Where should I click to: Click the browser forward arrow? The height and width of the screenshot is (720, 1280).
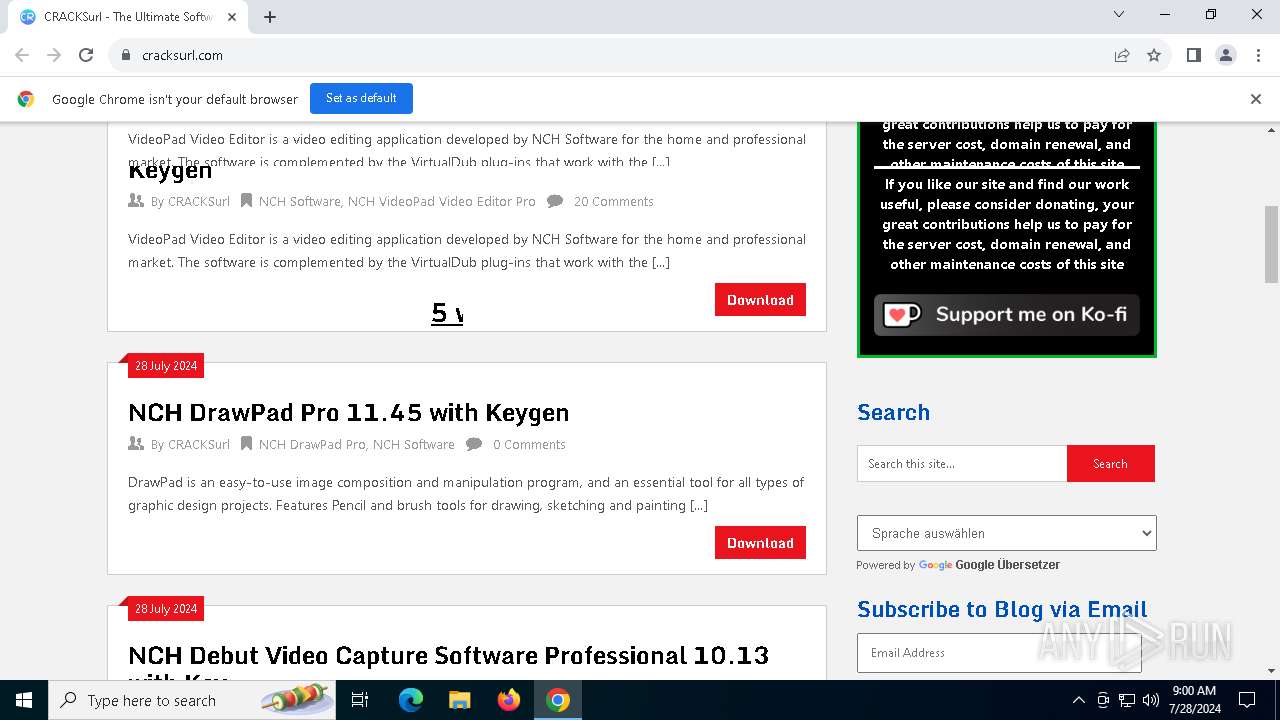54,55
